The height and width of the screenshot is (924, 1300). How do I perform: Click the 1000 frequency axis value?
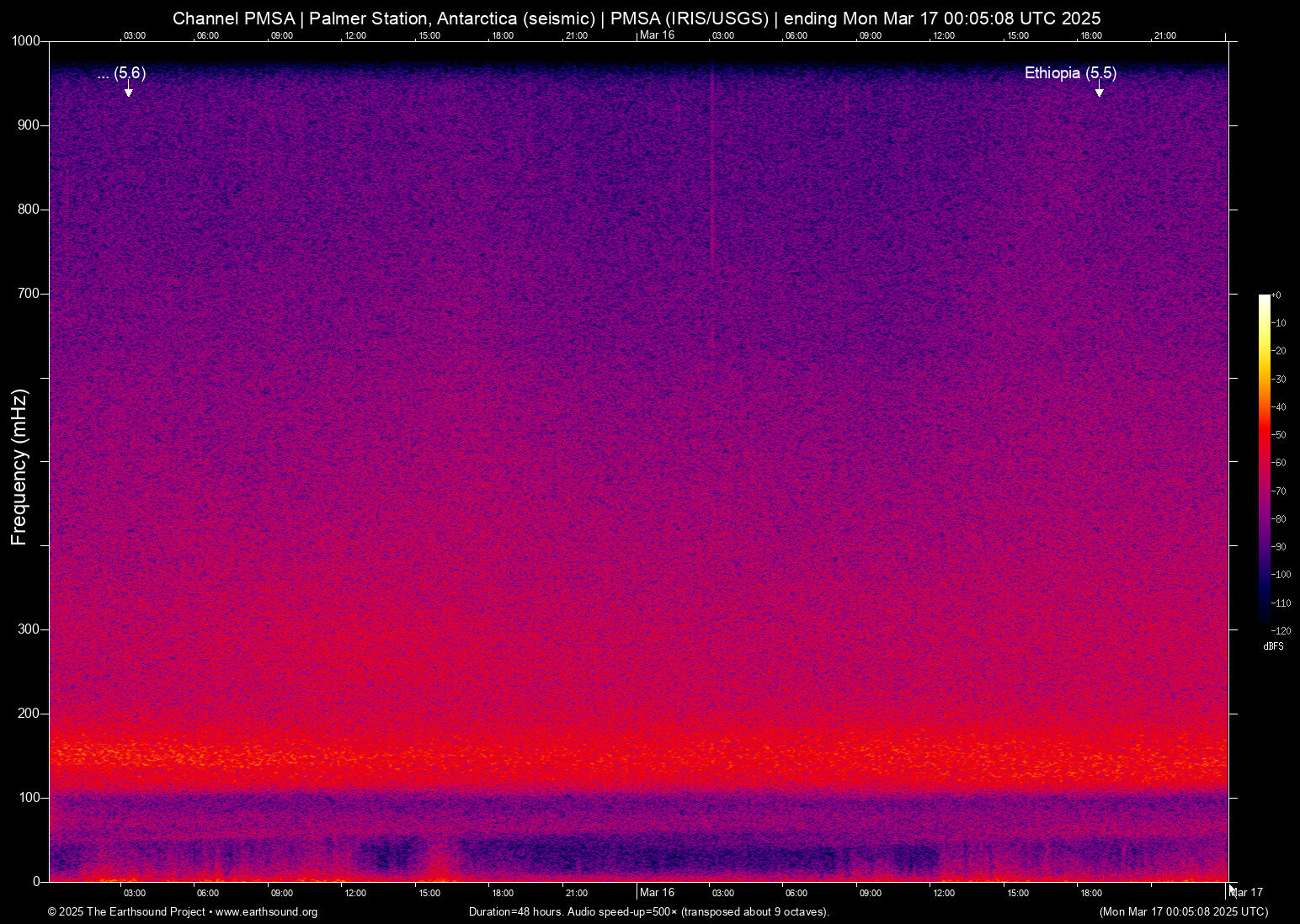(x=27, y=41)
